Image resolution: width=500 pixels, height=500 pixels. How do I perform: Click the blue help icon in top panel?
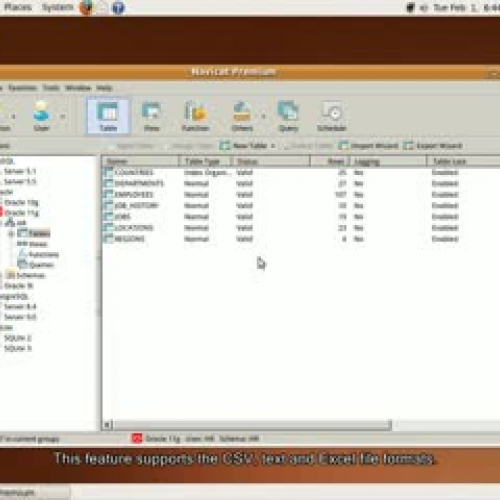coord(118,7)
